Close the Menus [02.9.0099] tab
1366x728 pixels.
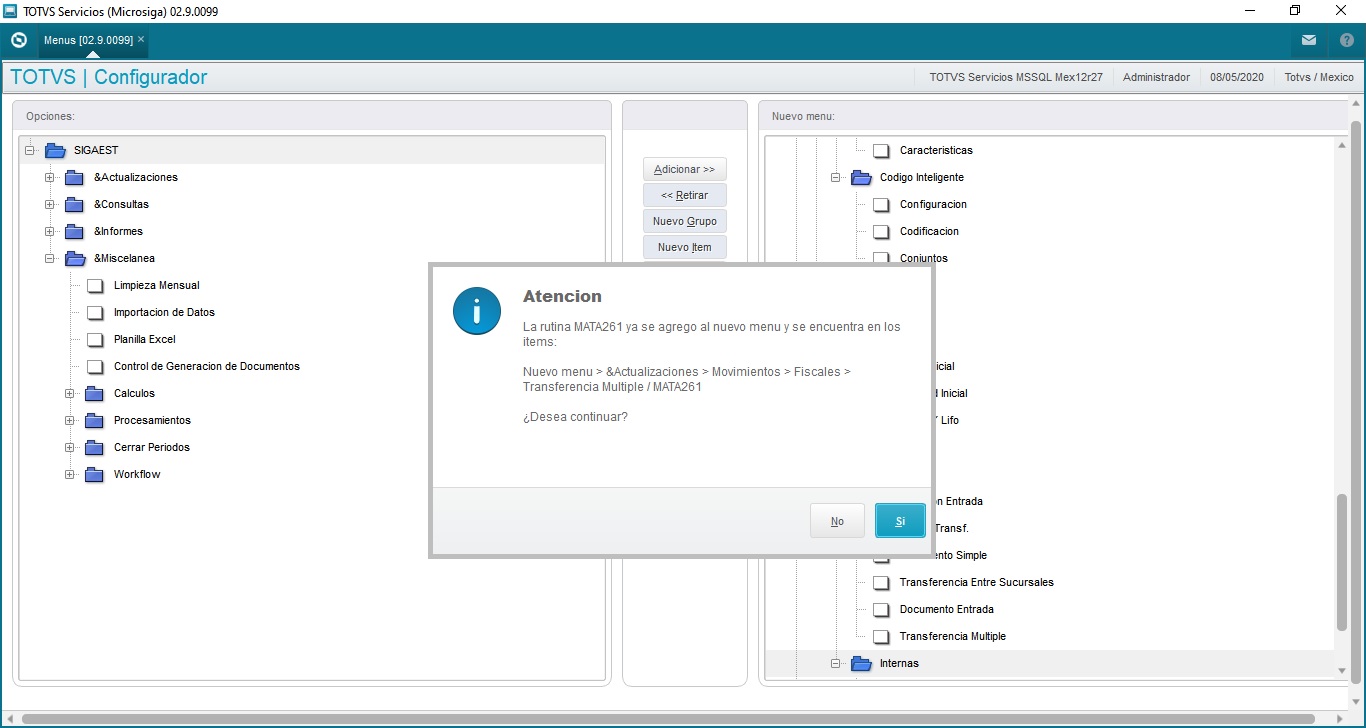click(x=141, y=39)
